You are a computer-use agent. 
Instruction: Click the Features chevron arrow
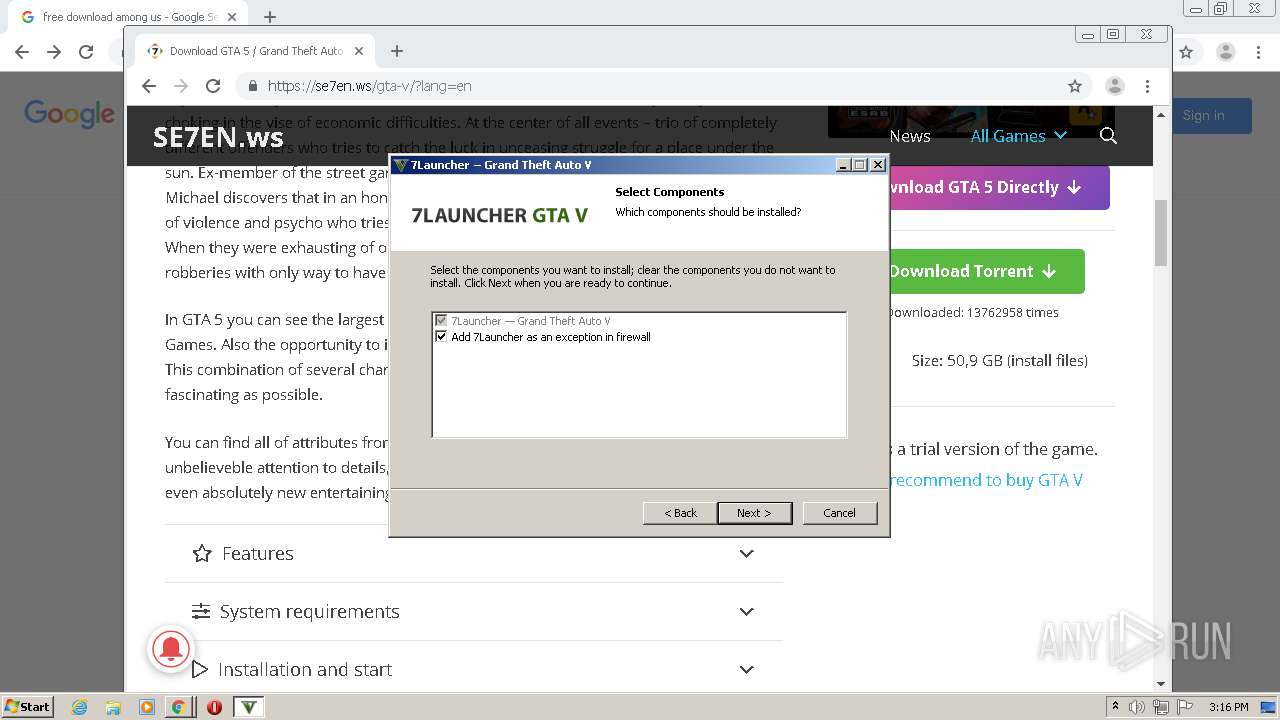tap(746, 553)
